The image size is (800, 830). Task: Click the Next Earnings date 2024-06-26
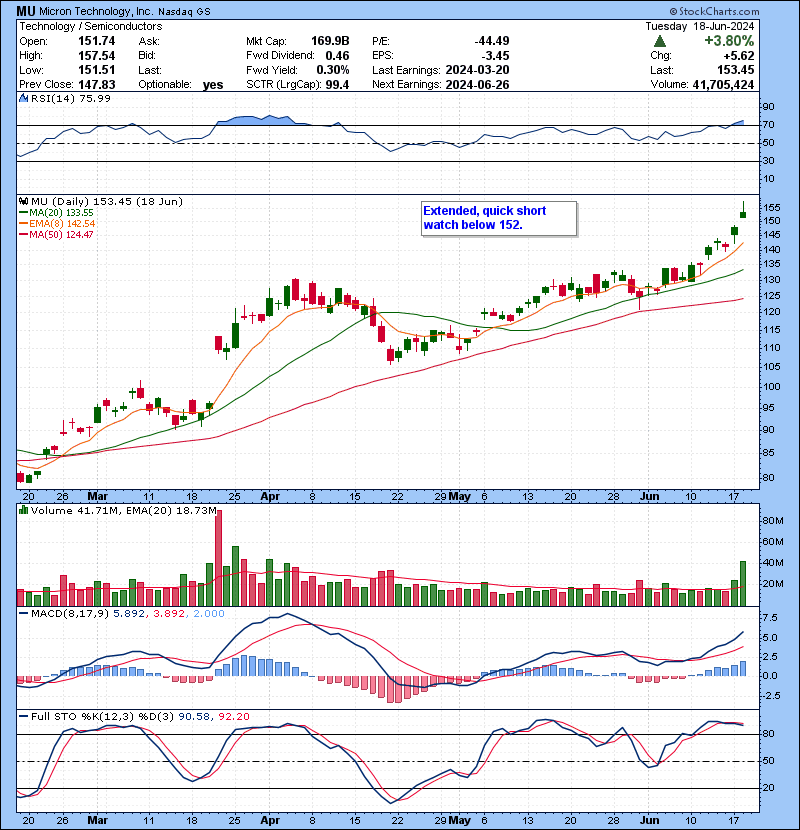[x=477, y=85]
